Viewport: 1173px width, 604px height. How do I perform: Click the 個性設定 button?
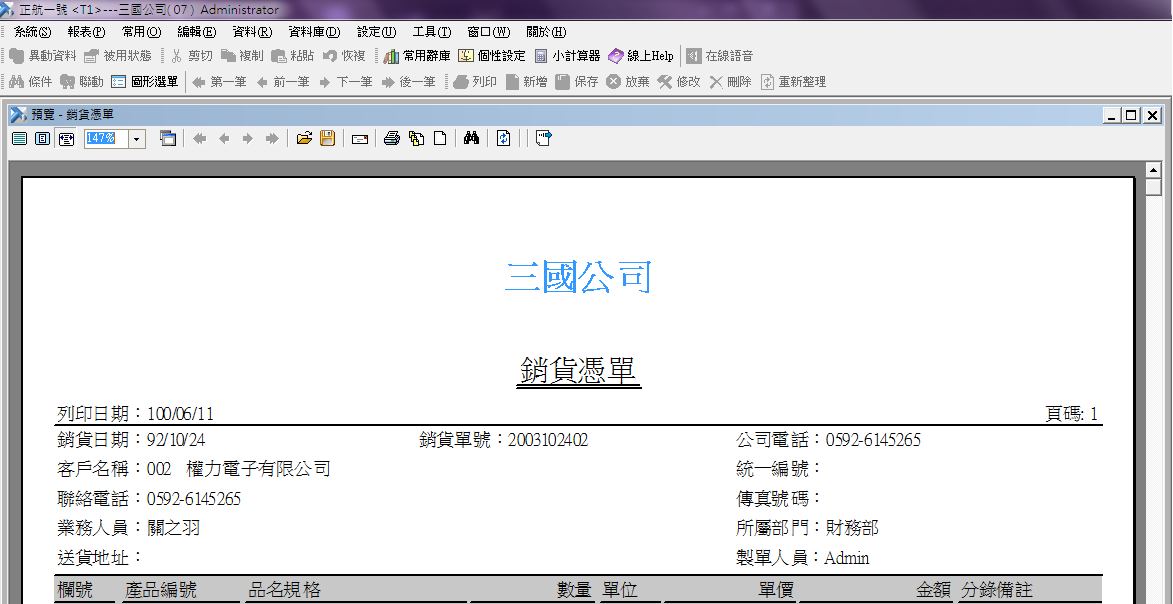tap(492, 56)
